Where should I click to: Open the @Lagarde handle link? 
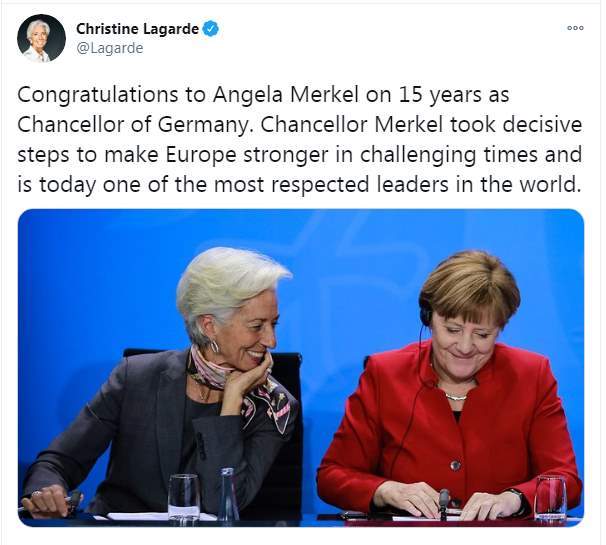(110, 48)
